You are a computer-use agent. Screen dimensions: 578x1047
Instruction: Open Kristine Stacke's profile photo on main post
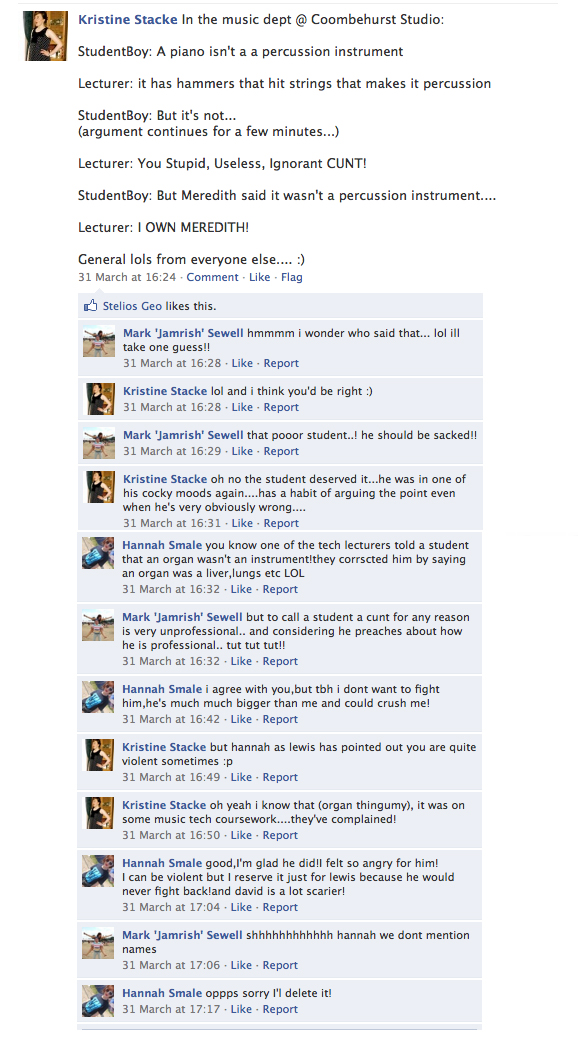pos(46,36)
